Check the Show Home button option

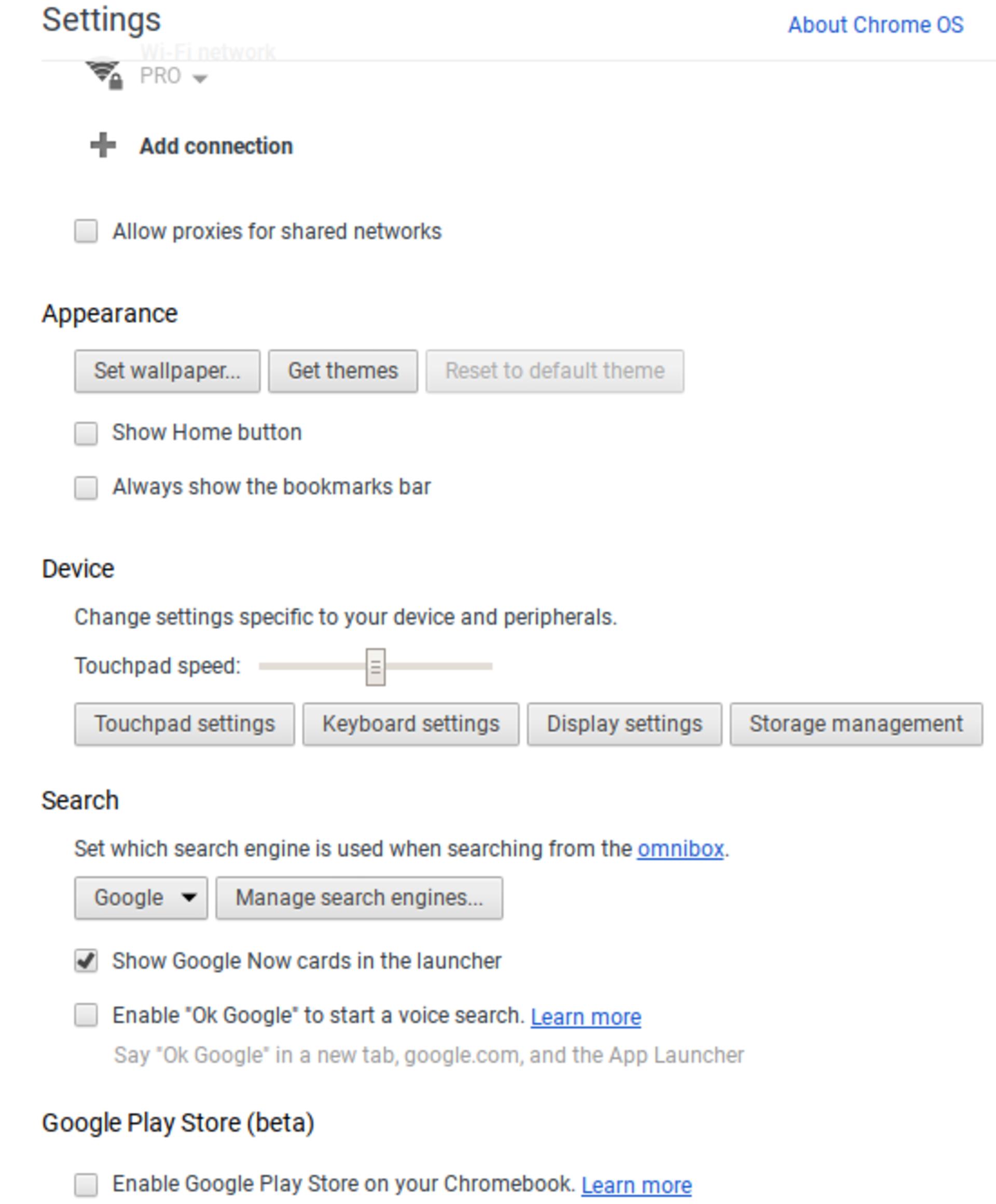[86, 433]
